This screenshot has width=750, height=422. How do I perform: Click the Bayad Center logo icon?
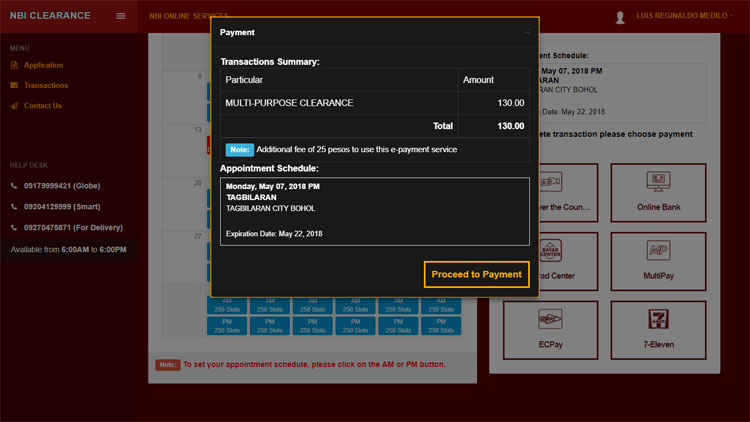pyautogui.click(x=551, y=250)
